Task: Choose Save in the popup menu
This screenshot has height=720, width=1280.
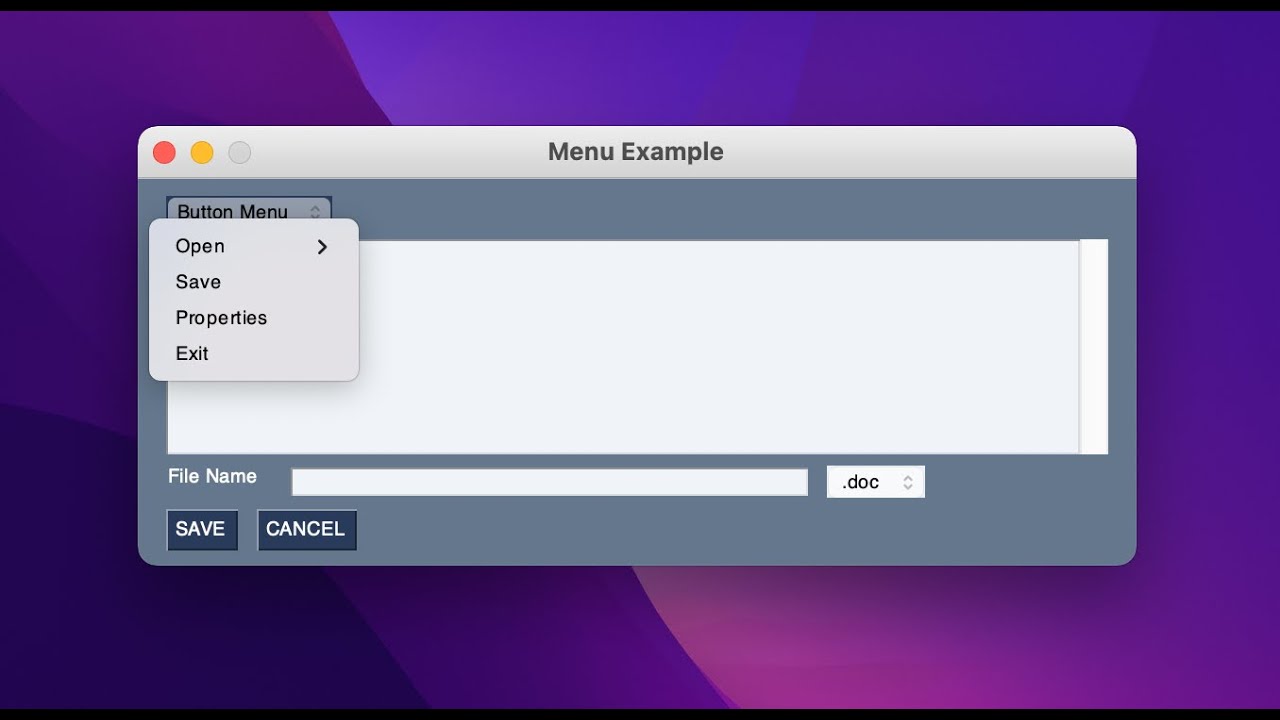Action: pos(253,282)
